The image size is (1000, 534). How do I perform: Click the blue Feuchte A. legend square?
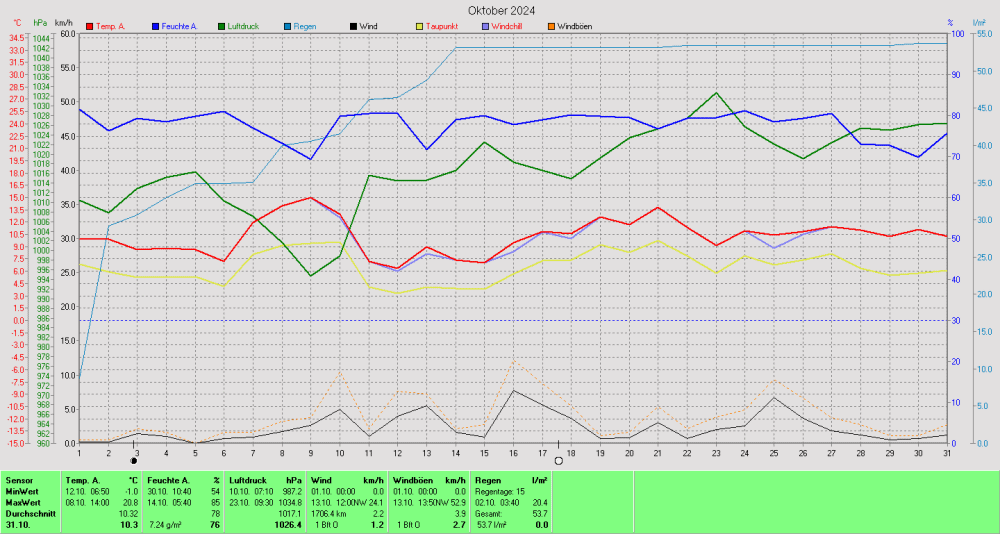click(155, 25)
